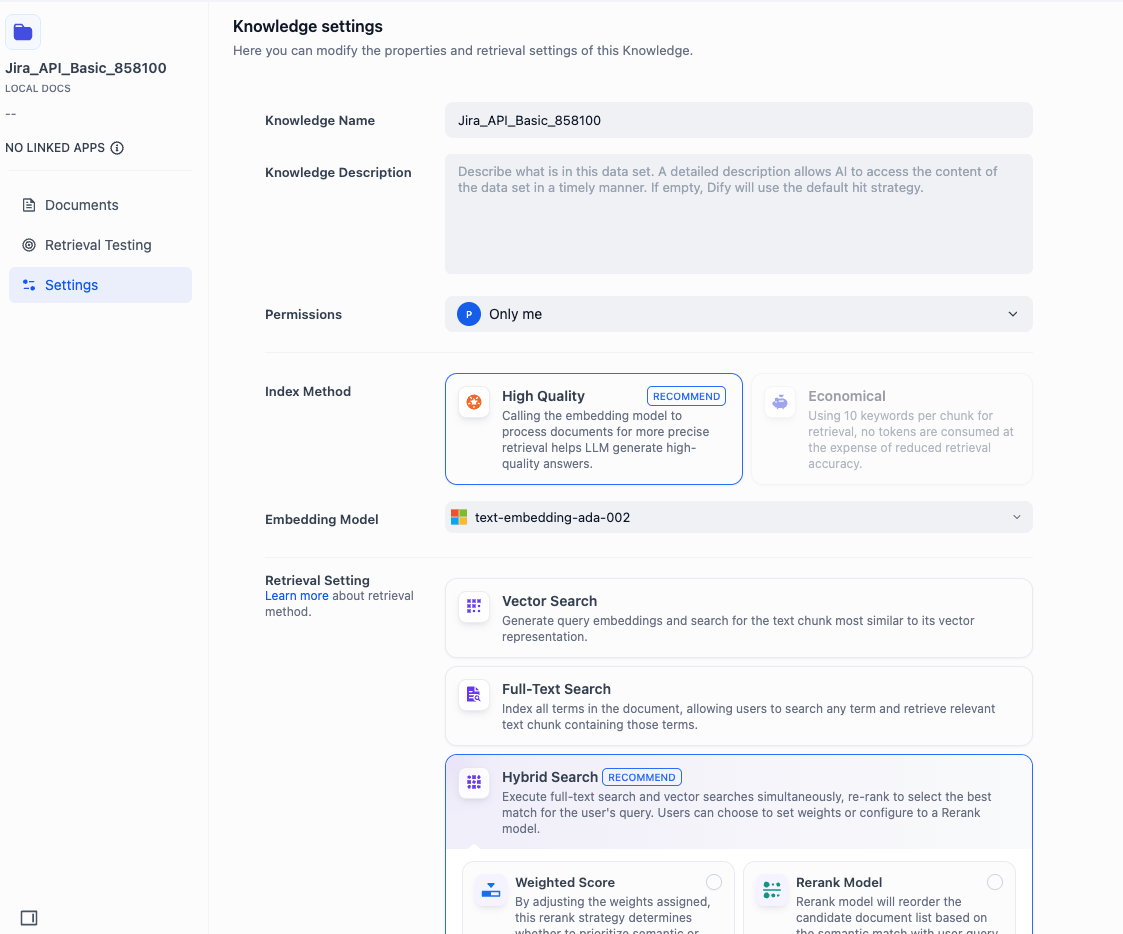The width and height of the screenshot is (1123, 934).
Task: Select the Weighted Score radio button
Action: [714, 882]
